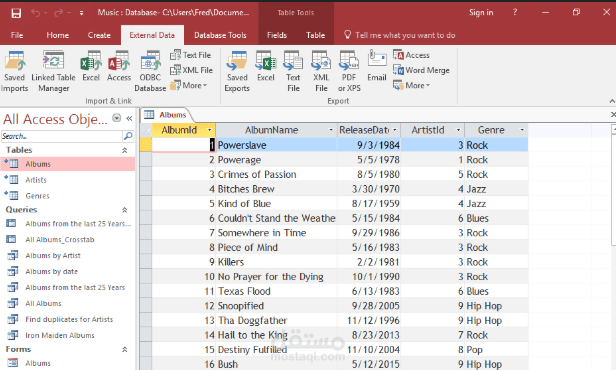Open Genre column filter dropdown
The height and width of the screenshot is (370, 616).
click(x=522, y=130)
